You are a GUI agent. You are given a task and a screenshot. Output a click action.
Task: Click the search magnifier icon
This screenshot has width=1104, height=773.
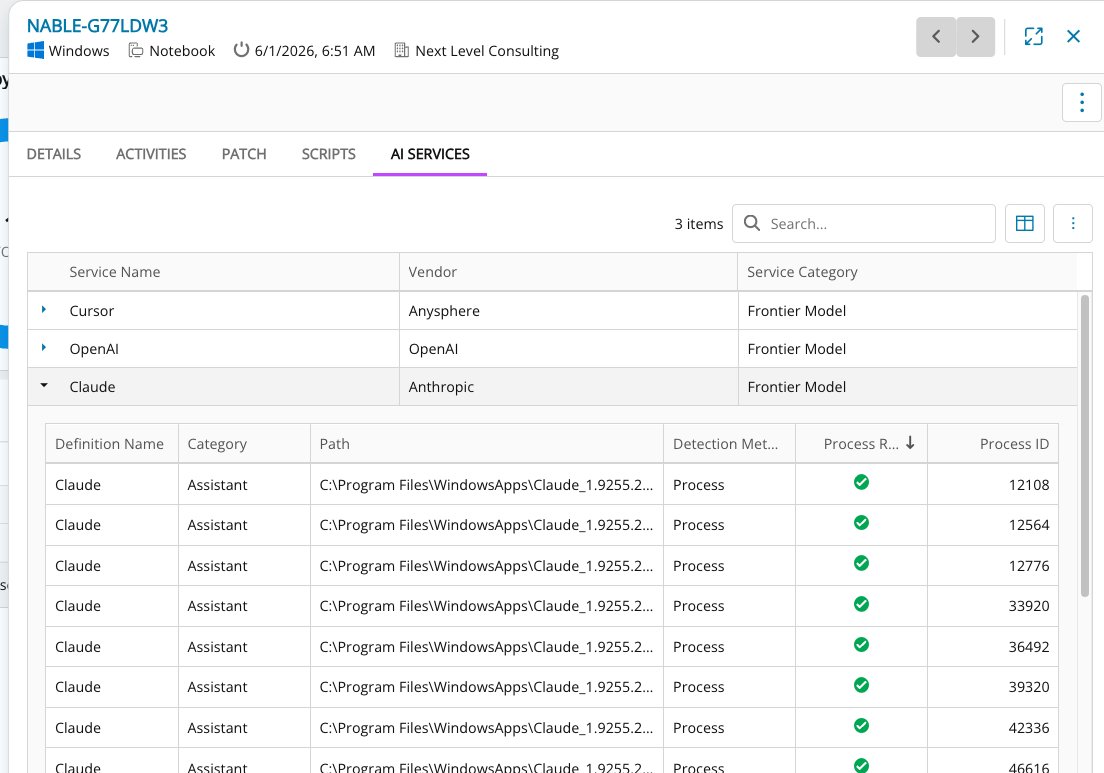pyautogui.click(x=752, y=223)
